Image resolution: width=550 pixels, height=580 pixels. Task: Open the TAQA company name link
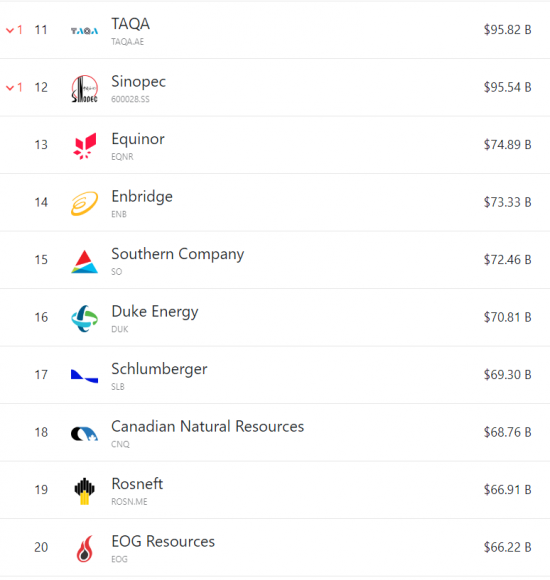[x=131, y=24]
